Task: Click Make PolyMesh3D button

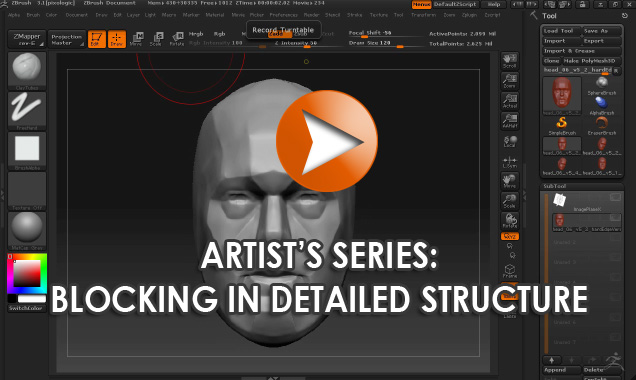Action: tap(592, 61)
